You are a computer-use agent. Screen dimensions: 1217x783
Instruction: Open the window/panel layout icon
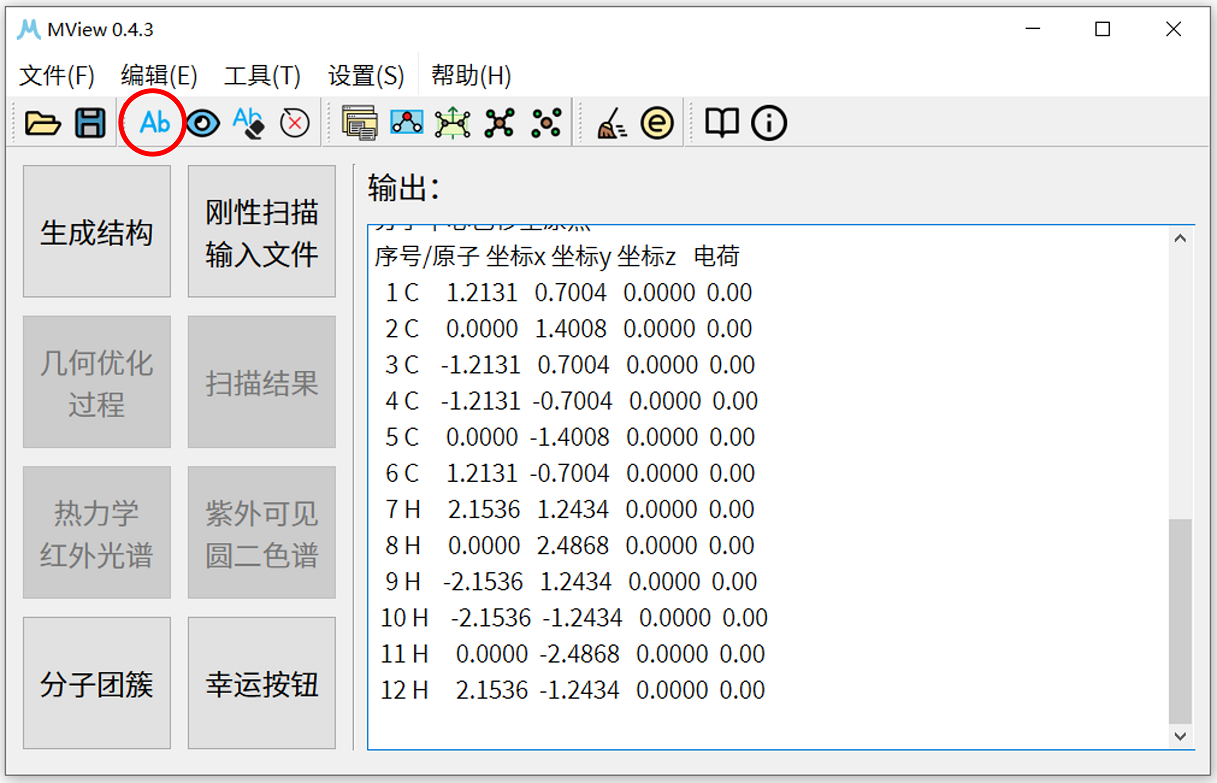click(358, 122)
